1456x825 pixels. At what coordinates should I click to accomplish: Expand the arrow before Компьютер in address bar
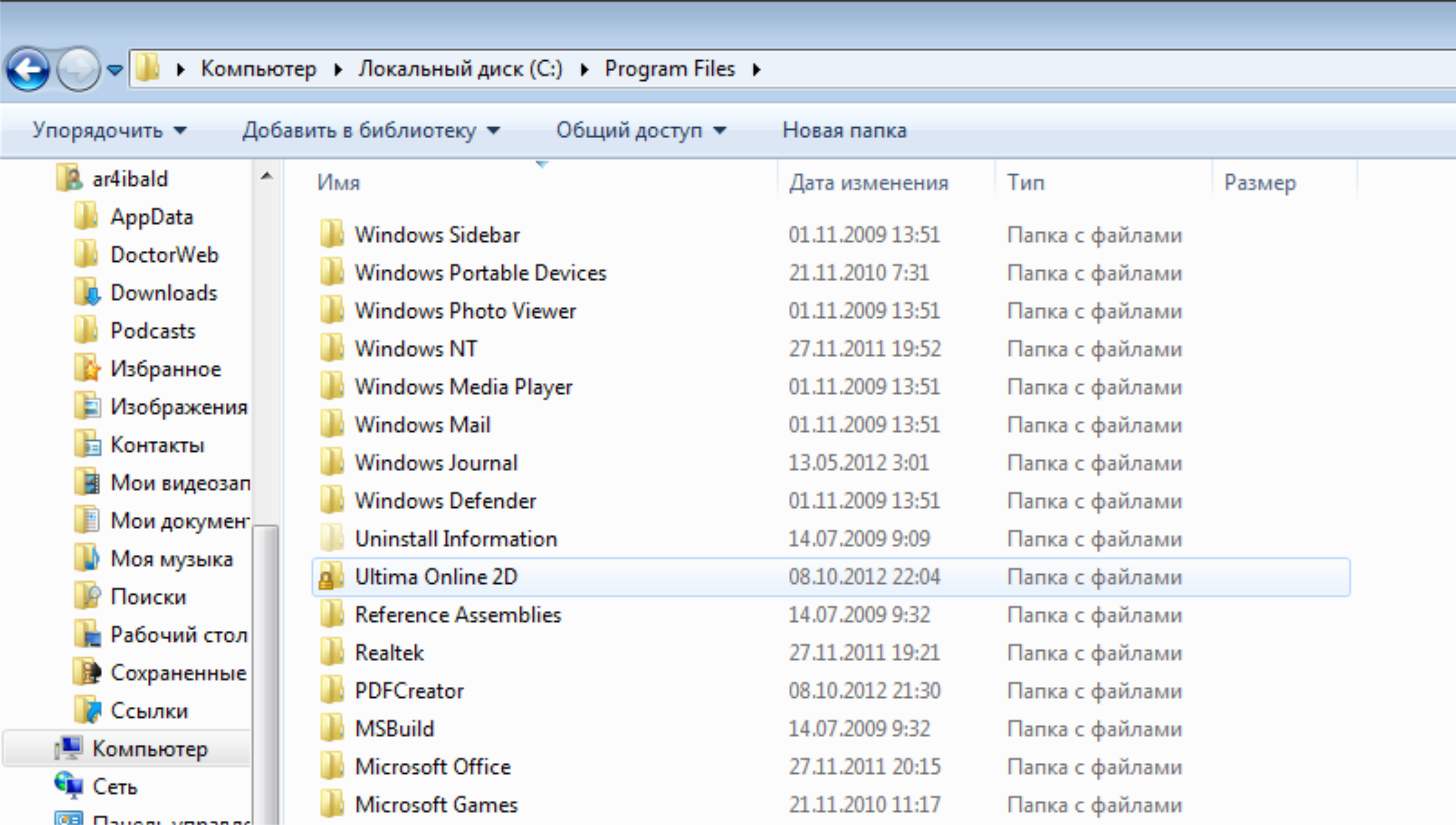click(181, 69)
